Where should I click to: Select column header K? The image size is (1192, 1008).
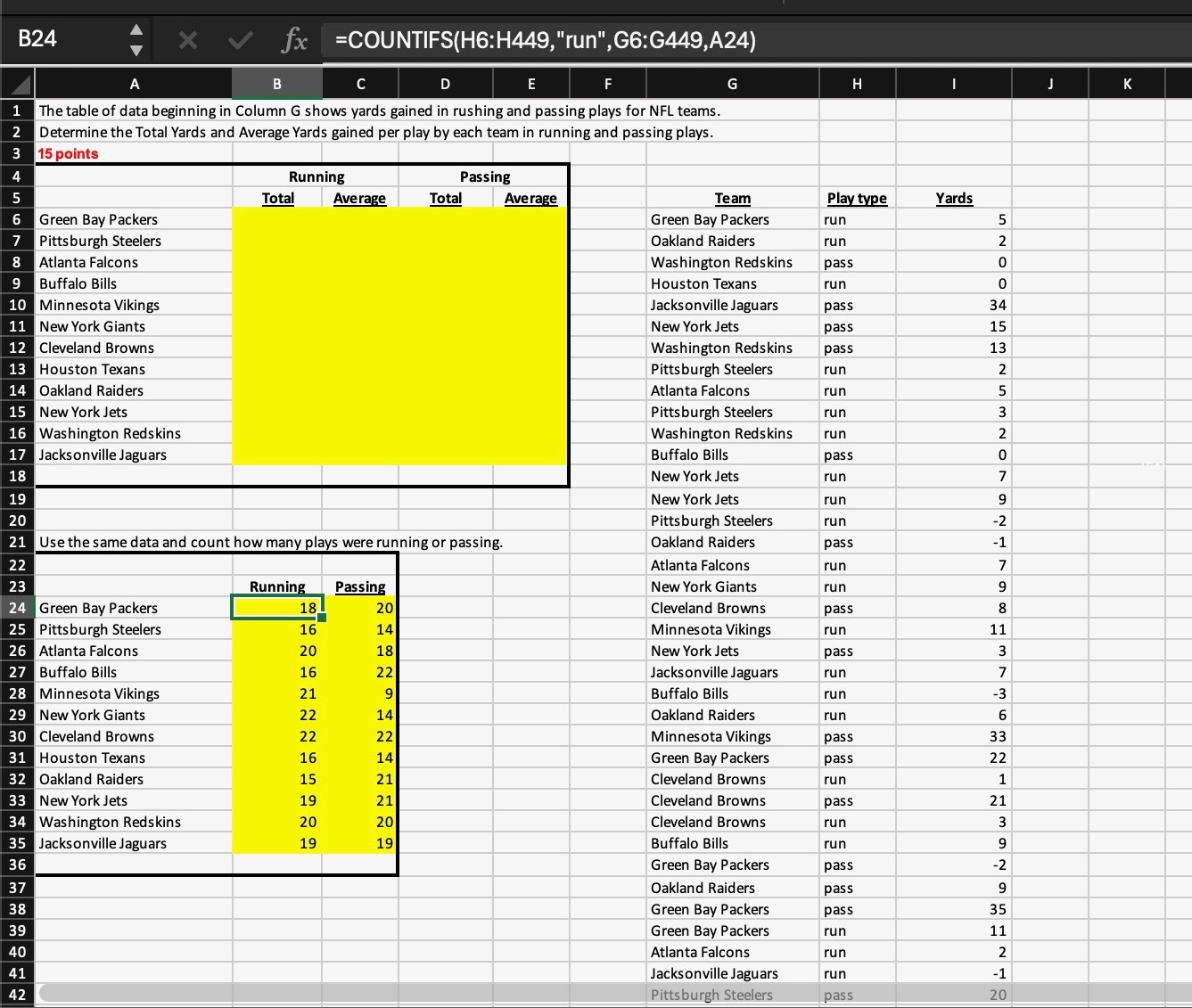(x=1126, y=83)
